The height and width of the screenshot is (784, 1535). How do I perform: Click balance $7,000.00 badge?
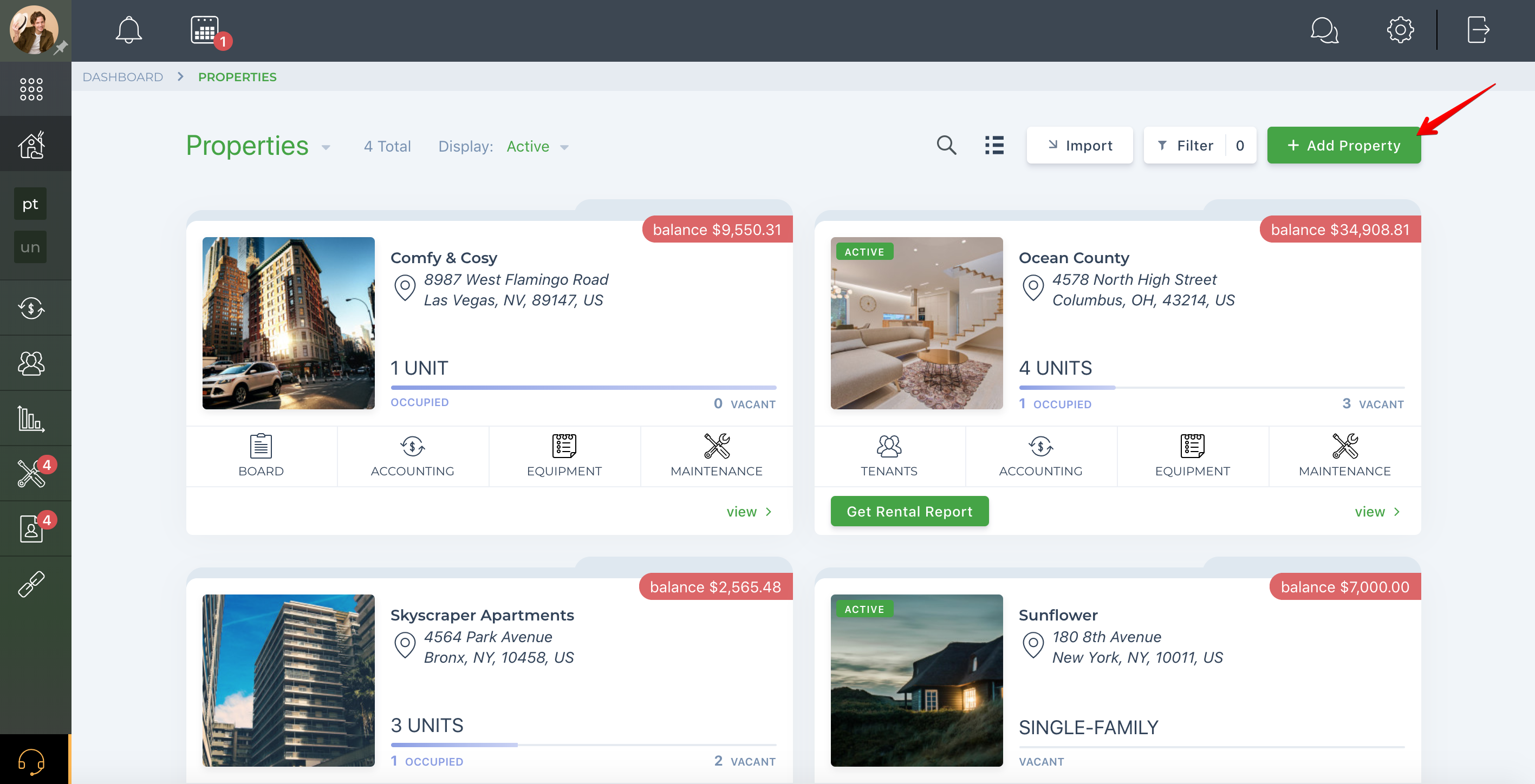(x=1345, y=587)
